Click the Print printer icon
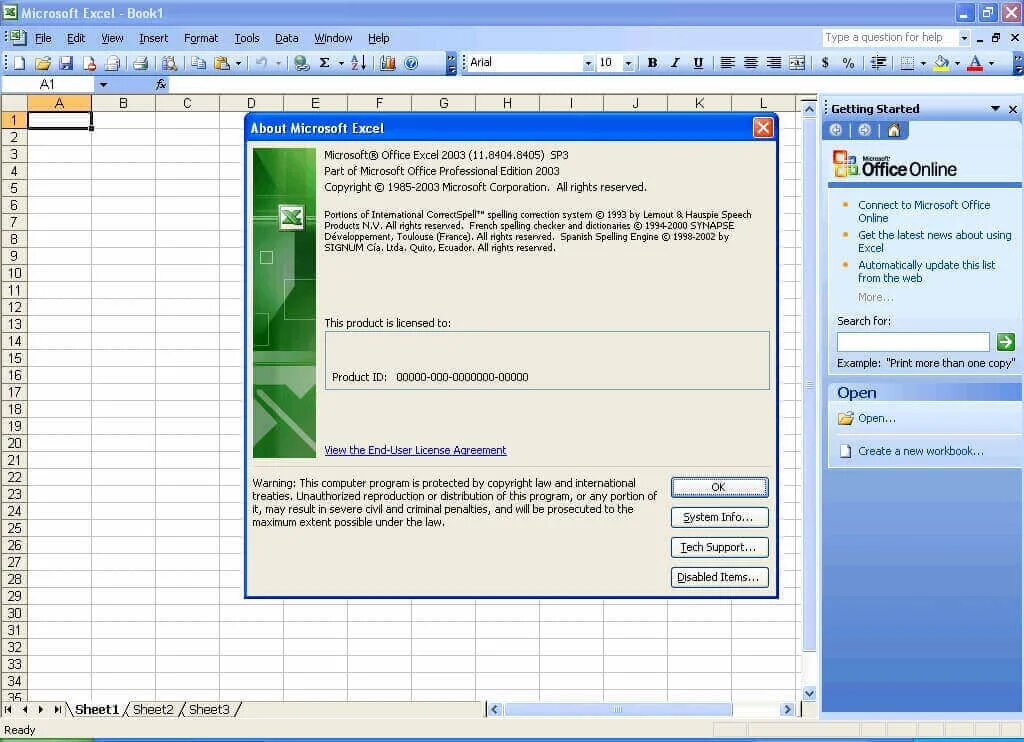 [140, 63]
